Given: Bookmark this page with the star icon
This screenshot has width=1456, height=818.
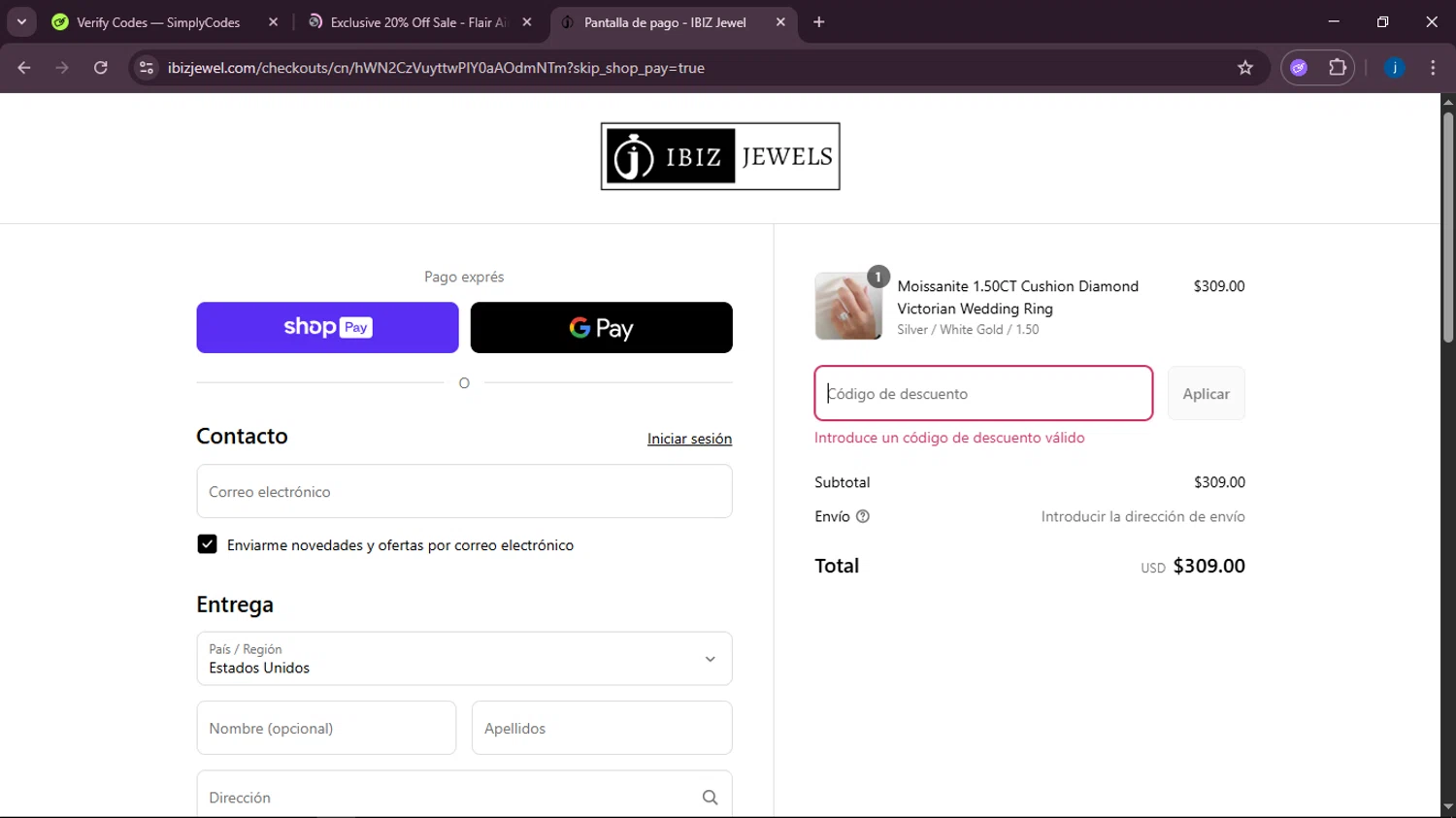Looking at the screenshot, I should (1245, 68).
